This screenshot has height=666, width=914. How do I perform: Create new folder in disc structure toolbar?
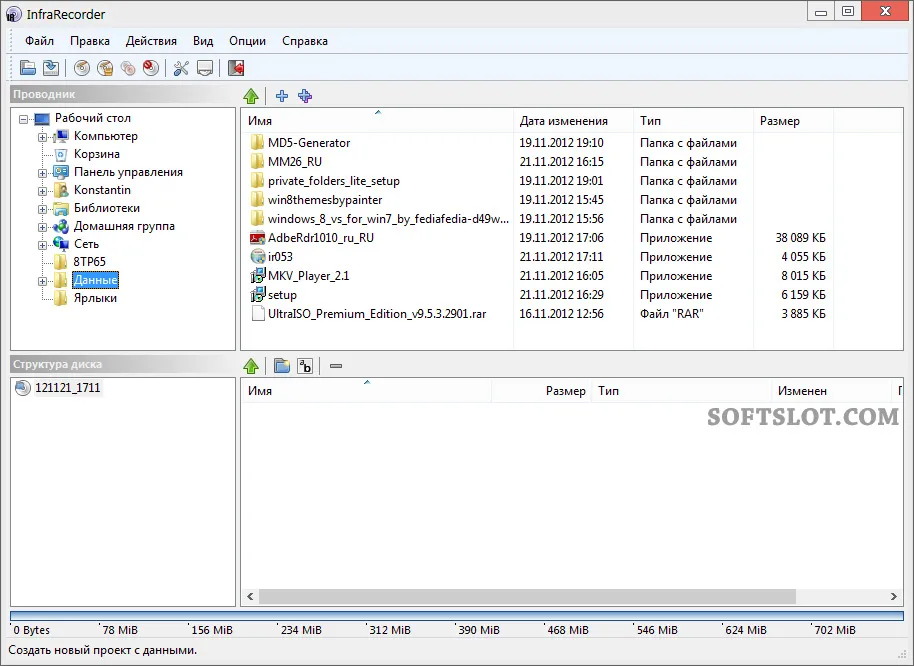(x=282, y=366)
